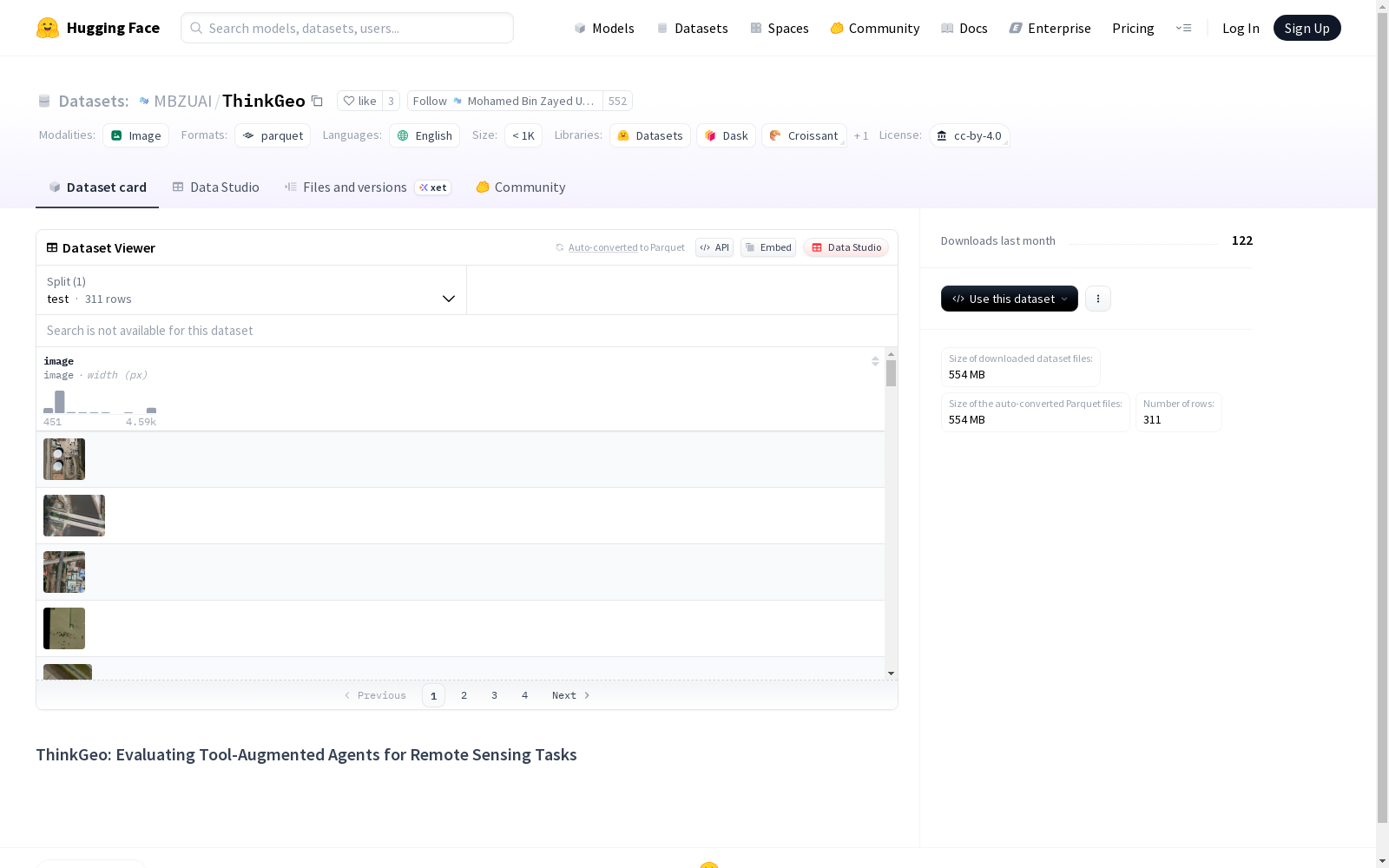Click the Downloads last month value 122

click(x=1241, y=240)
